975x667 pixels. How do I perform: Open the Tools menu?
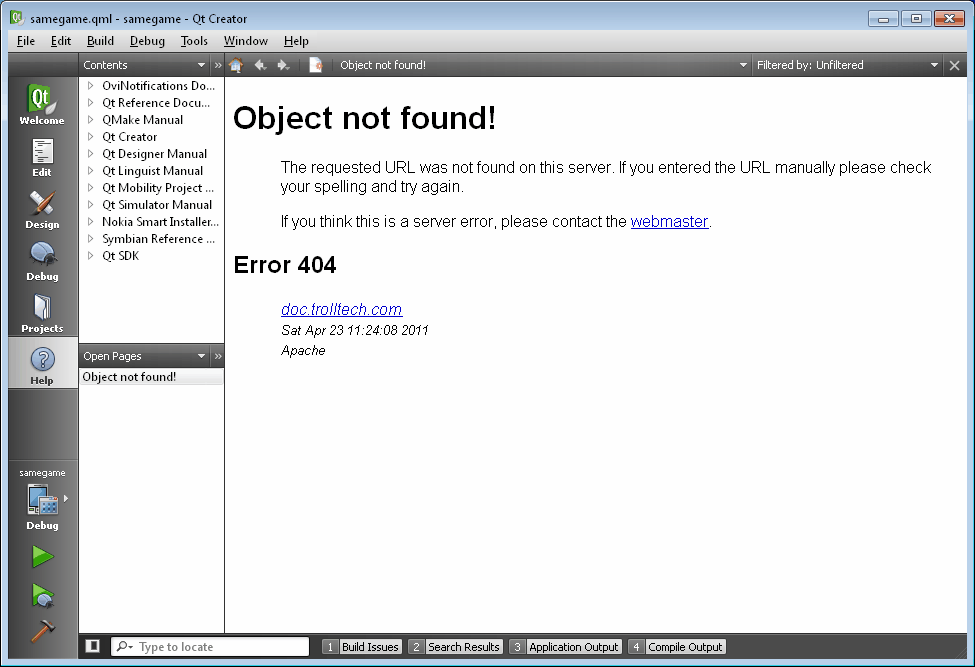click(x=194, y=41)
